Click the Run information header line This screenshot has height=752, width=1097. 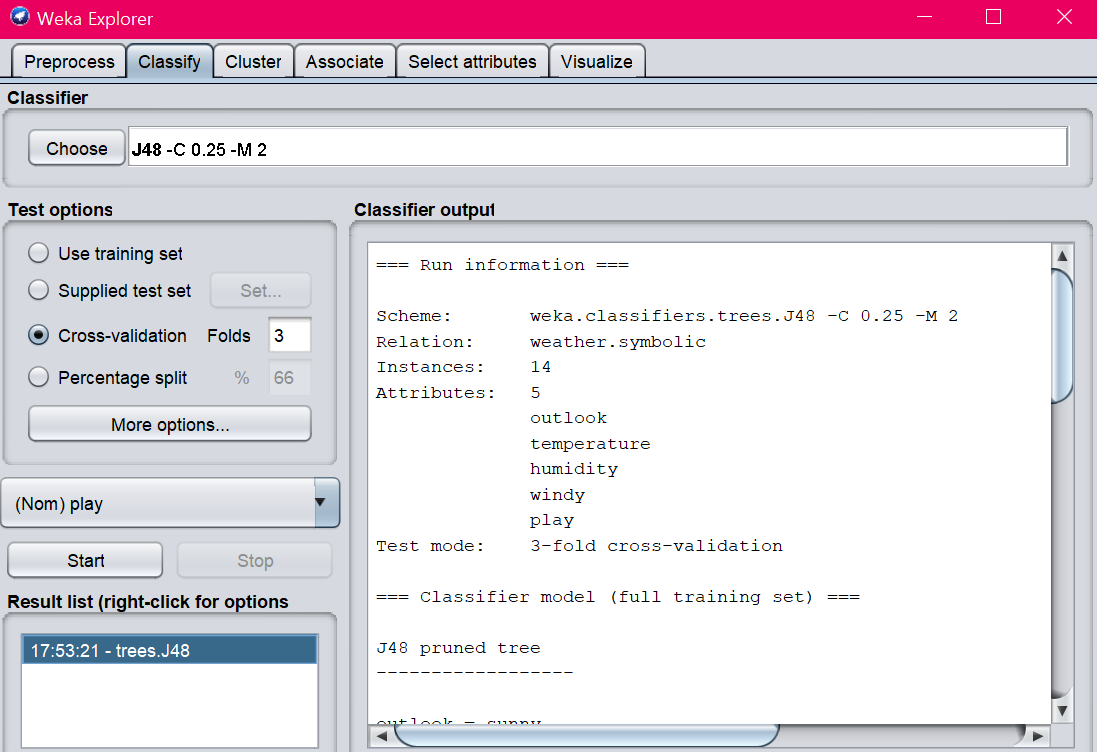click(x=502, y=265)
